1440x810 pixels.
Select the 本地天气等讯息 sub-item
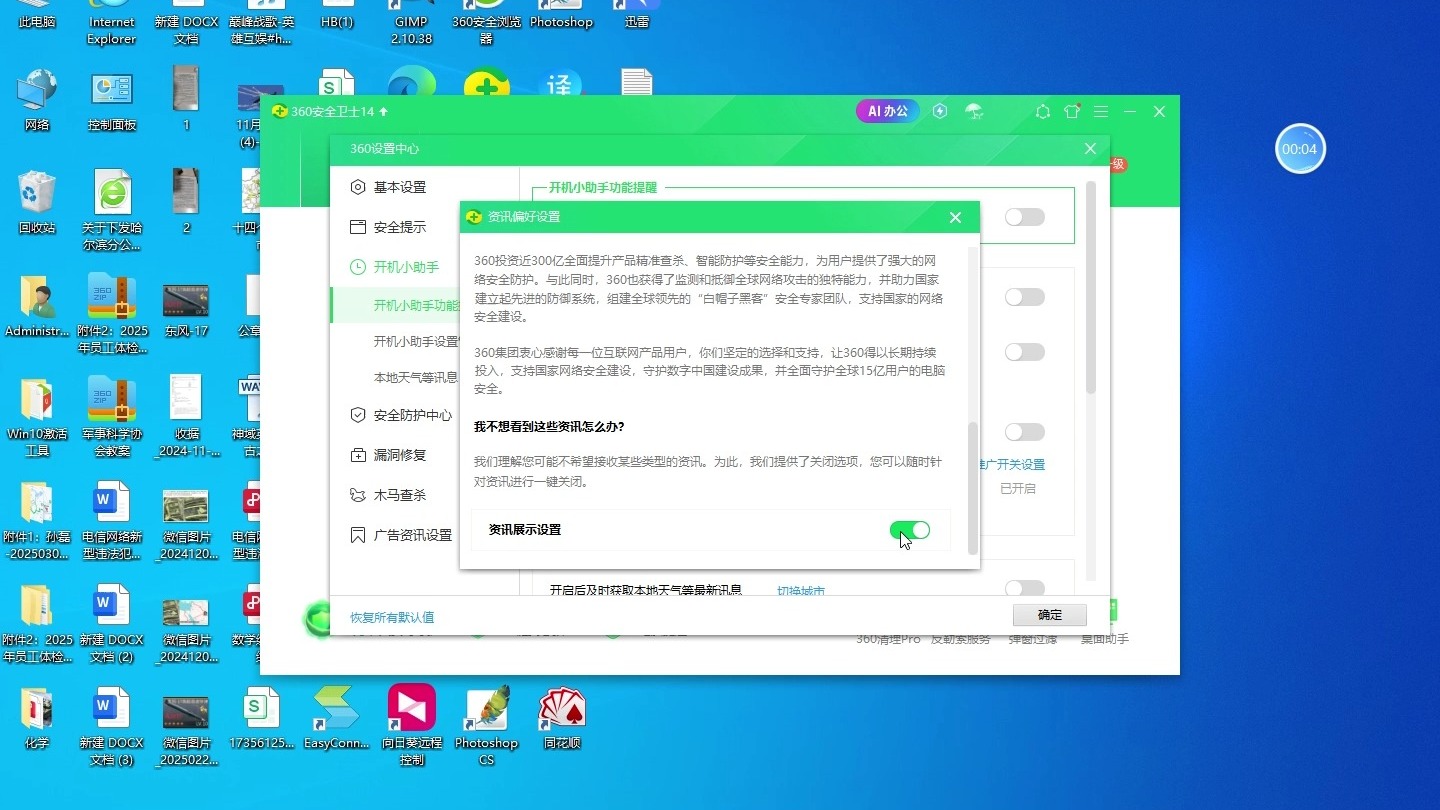point(415,377)
